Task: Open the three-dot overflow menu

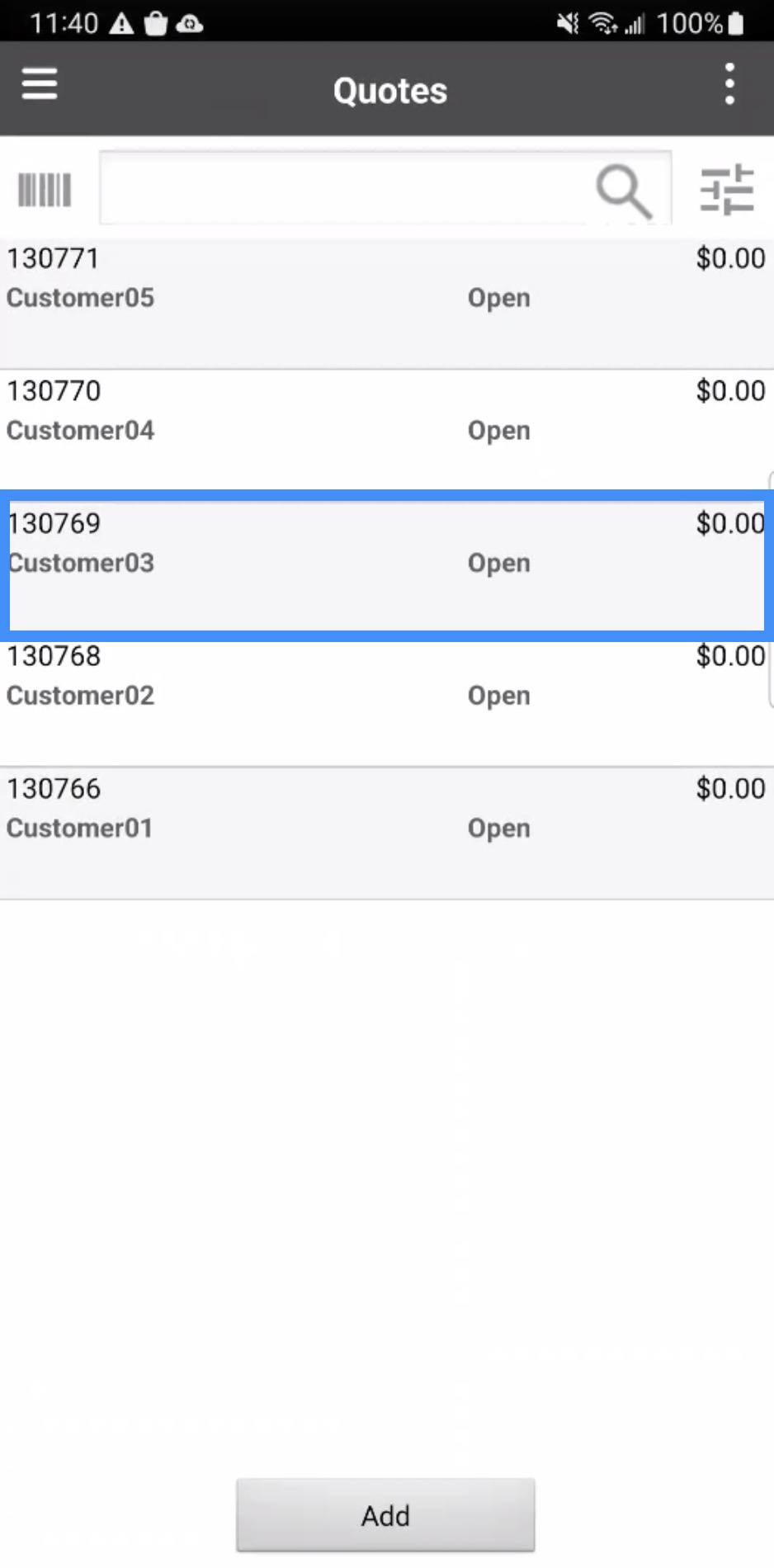Action: coord(729,84)
